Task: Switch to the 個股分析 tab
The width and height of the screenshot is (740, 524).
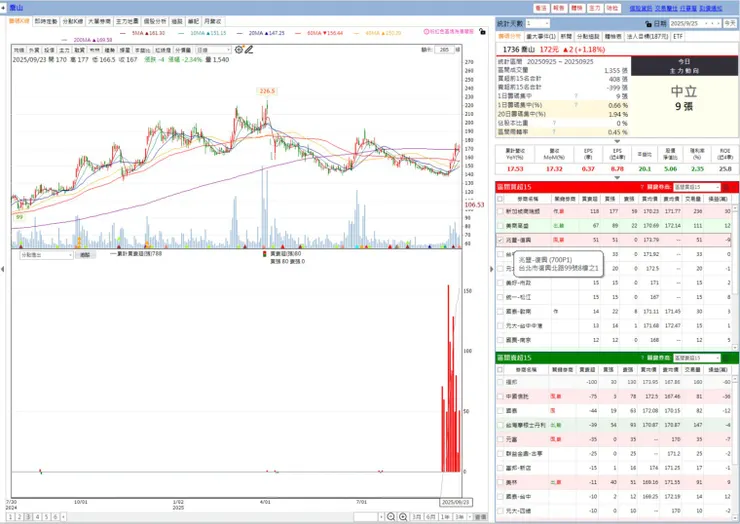Action: point(155,21)
